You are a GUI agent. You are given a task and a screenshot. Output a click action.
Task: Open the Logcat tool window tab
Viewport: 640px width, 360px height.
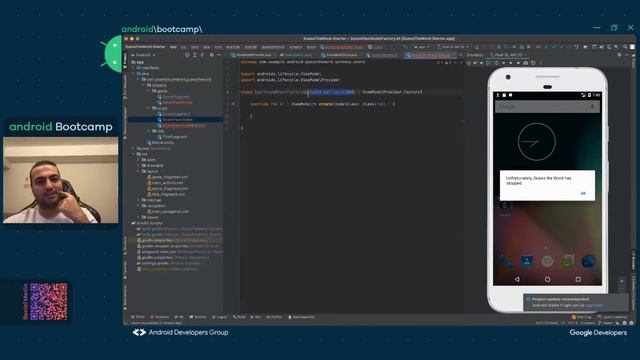click(220, 317)
